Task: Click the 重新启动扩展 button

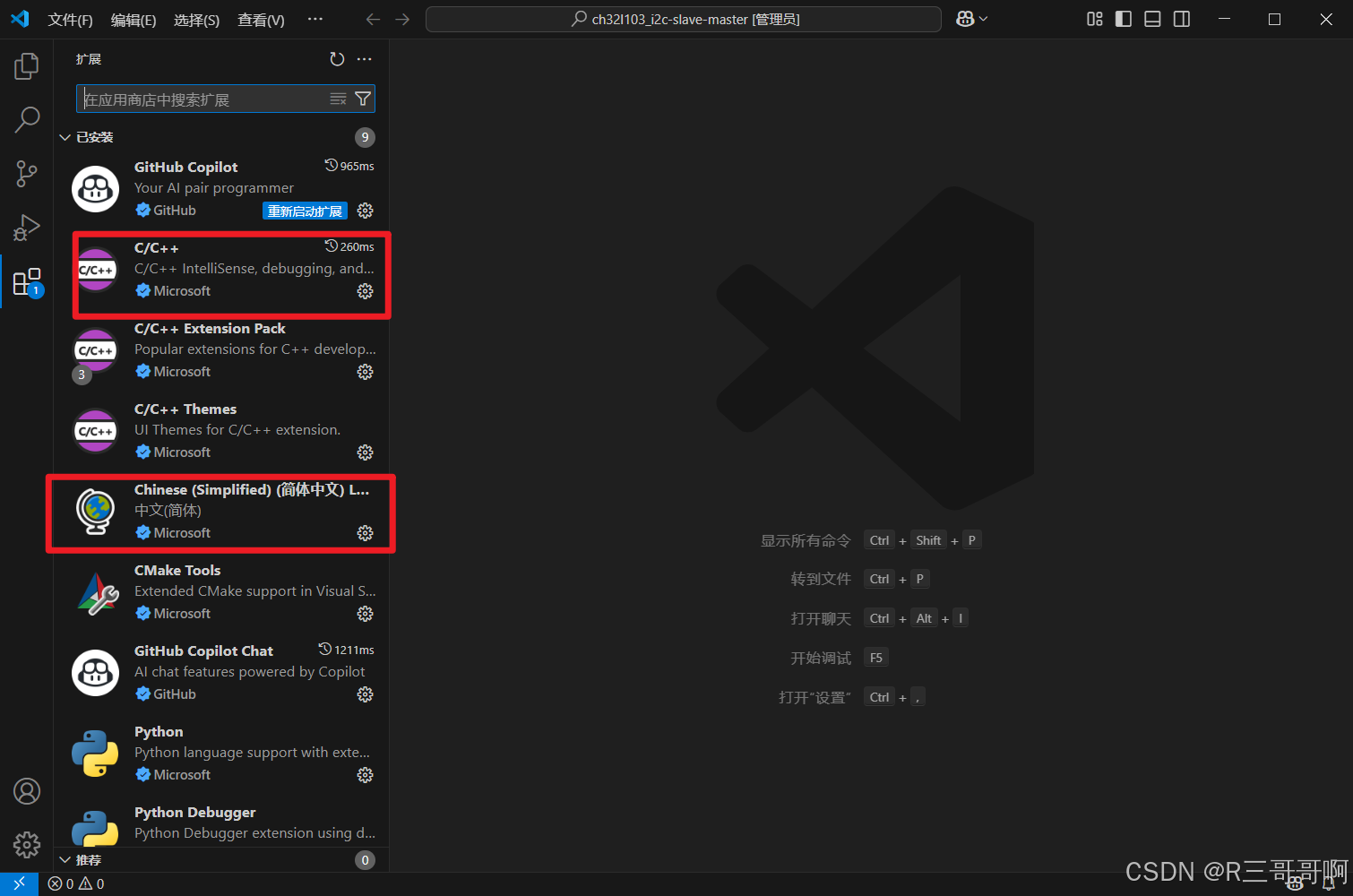Action: pos(305,211)
